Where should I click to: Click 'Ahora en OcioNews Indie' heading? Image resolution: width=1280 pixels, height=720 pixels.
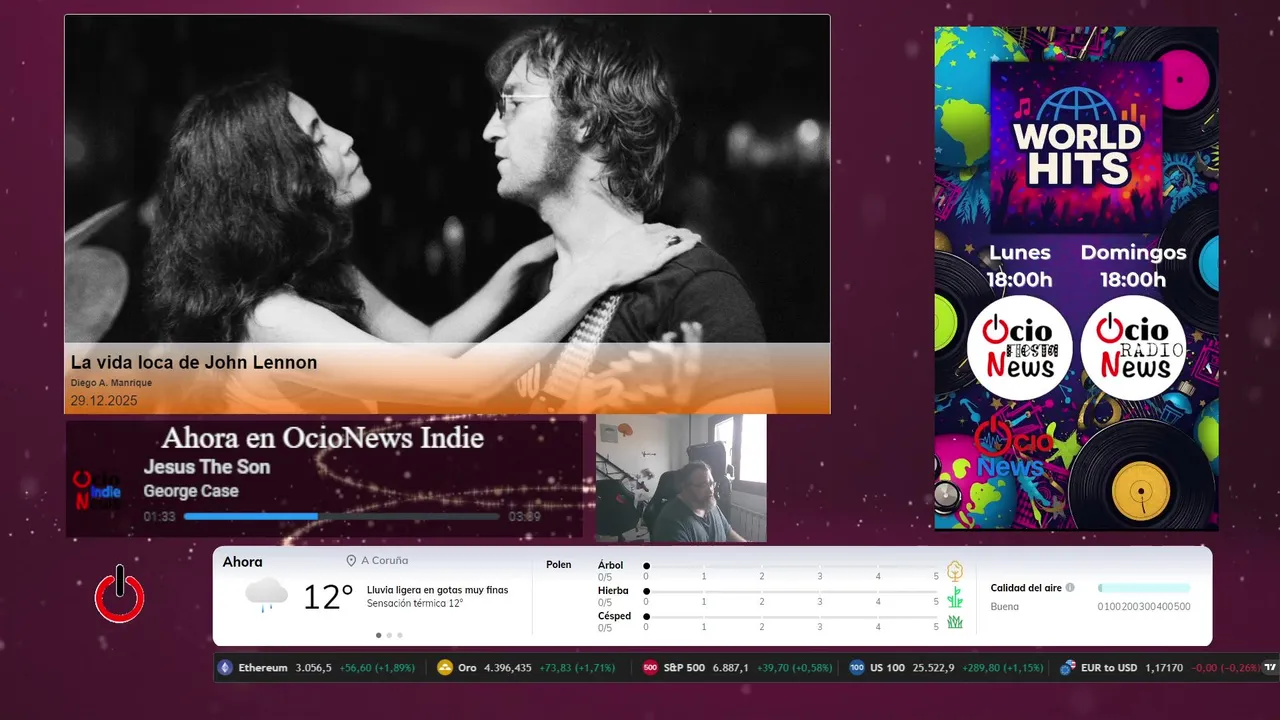323,438
